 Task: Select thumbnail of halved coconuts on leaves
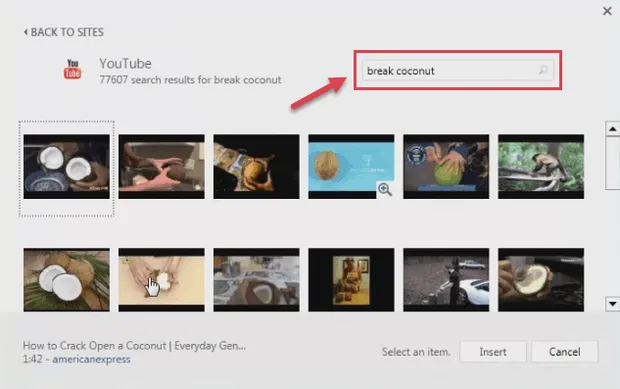66,280
